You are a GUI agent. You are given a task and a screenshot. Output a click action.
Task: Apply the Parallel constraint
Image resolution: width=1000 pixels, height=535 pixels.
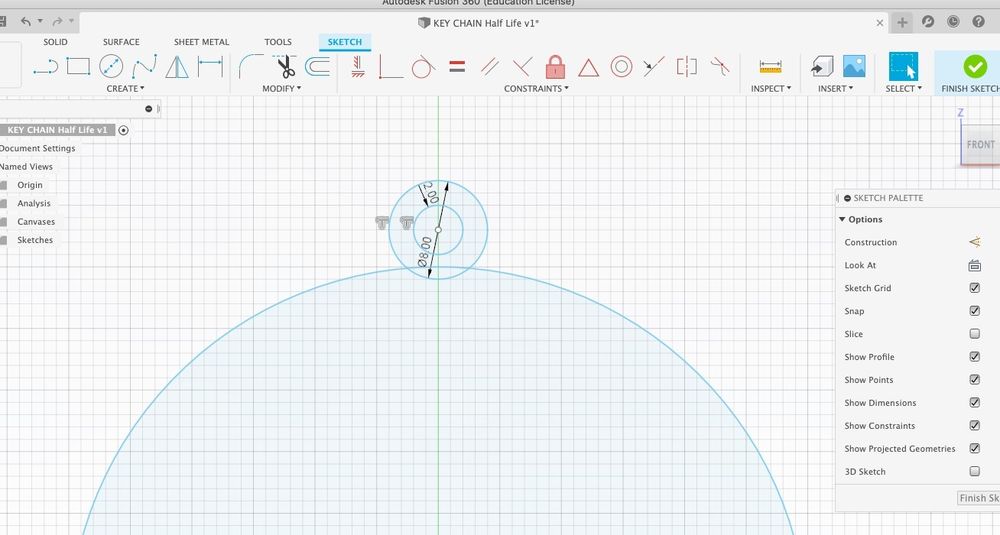click(490, 66)
